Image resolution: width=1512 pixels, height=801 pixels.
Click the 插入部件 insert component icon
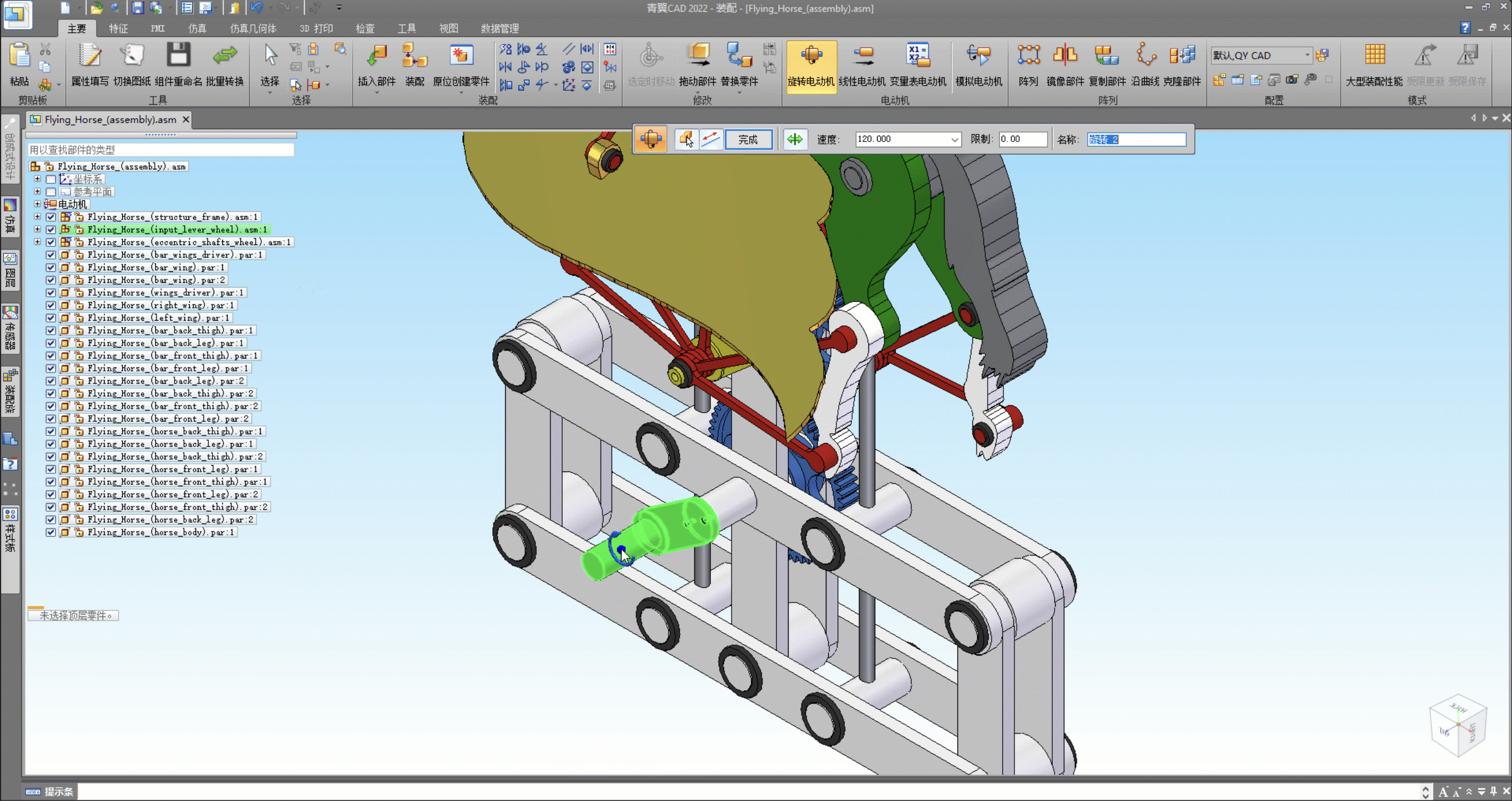click(x=377, y=65)
